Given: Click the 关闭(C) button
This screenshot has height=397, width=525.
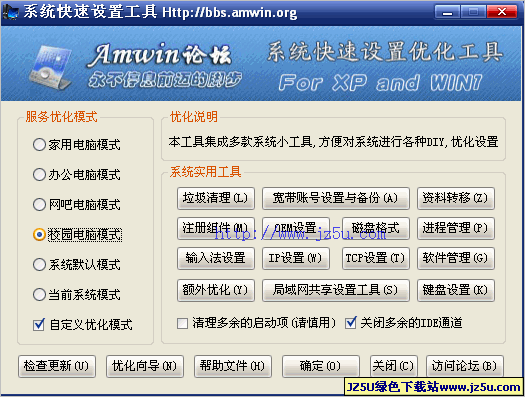Looking at the screenshot, I should pos(394,366).
